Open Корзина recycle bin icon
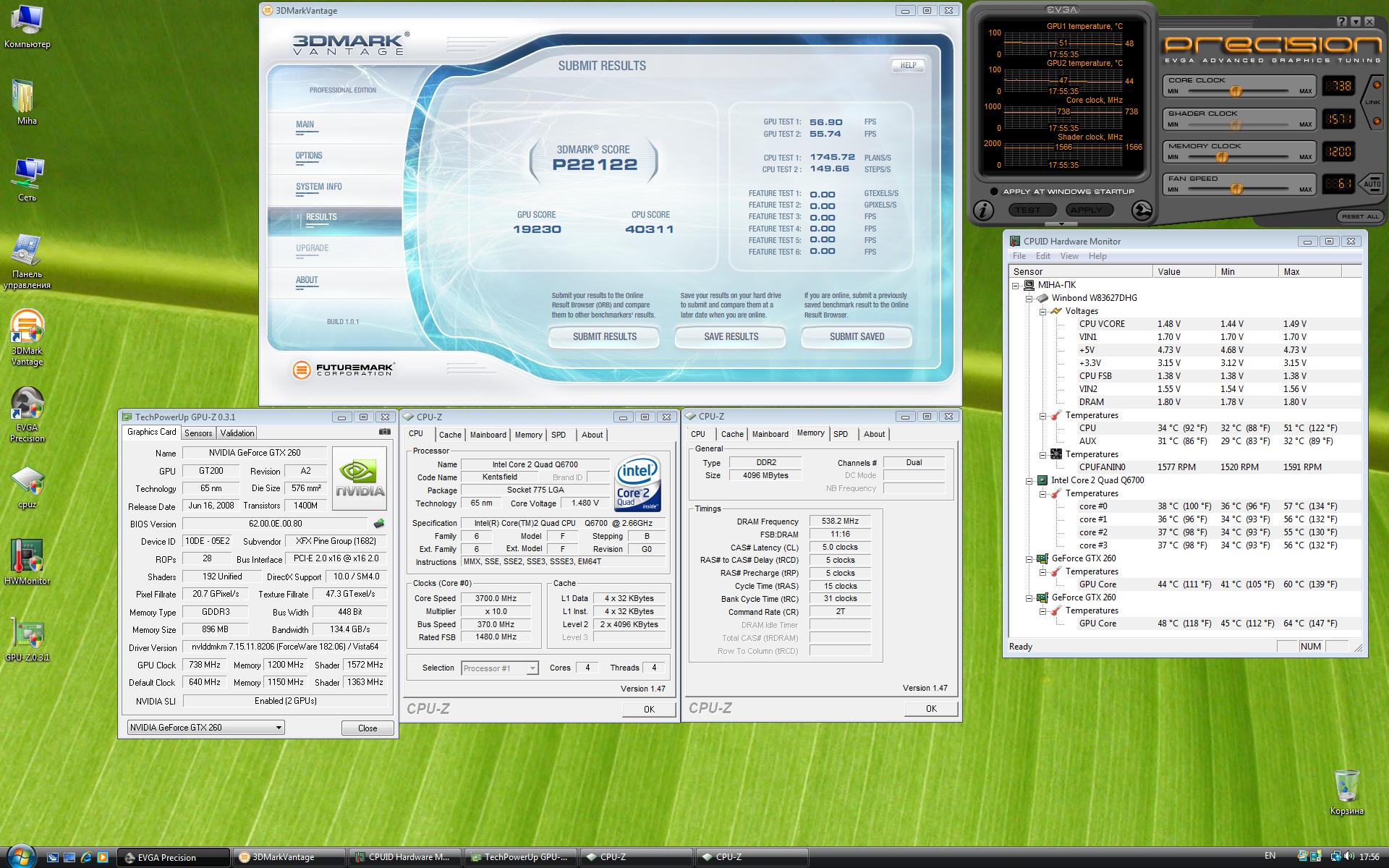Viewport: 1389px width, 868px height. pyautogui.click(x=1346, y=792)
